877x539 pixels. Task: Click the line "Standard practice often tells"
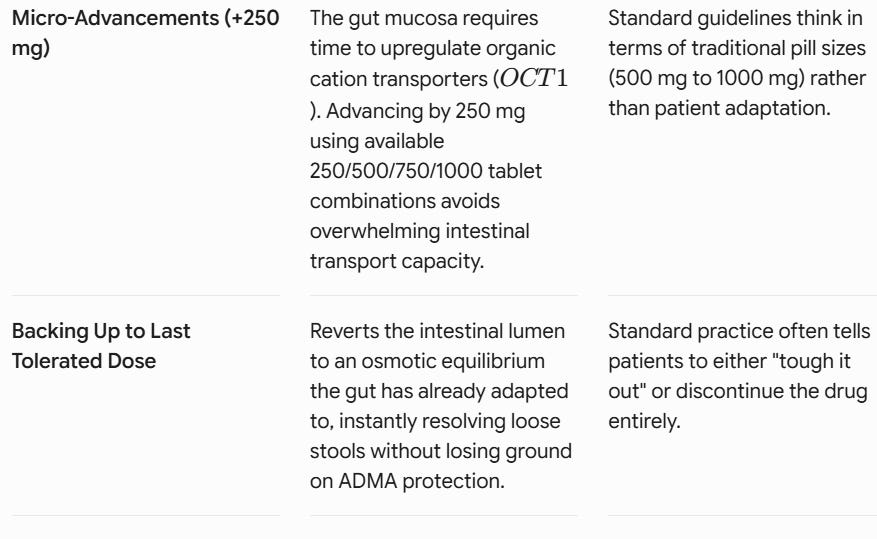click(739, 331)
